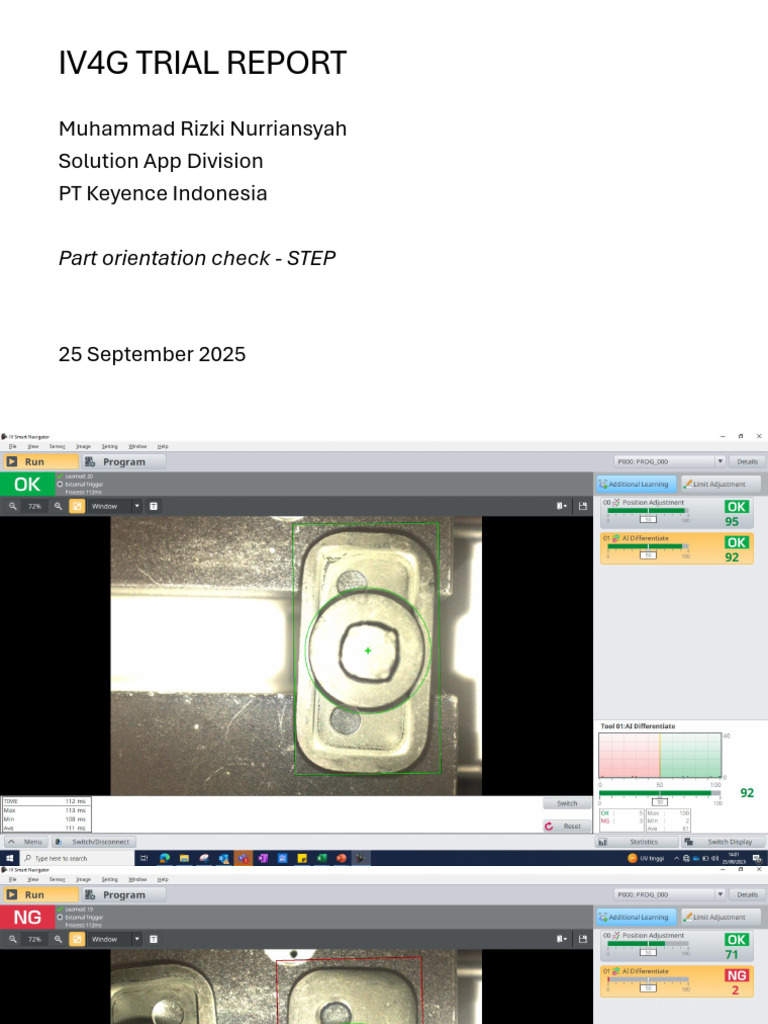Click the 72% zoom value in OK window
This screenshot has height=1024, width=768.
coord(35,506)
